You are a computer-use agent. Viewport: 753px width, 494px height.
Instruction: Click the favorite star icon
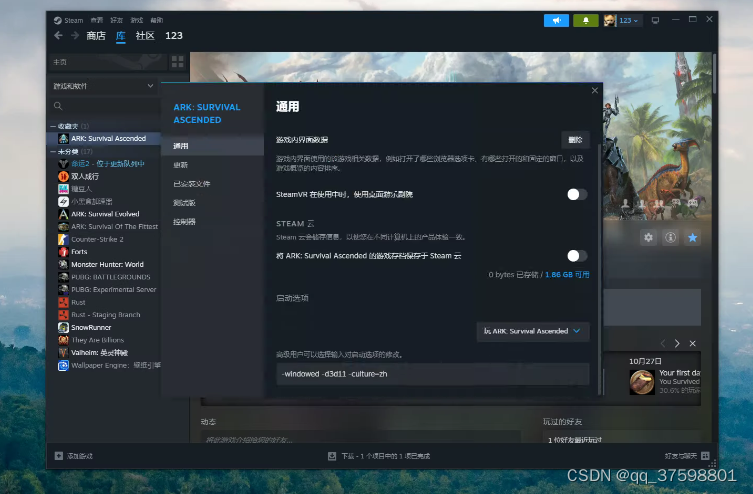pyautogui.click(x=692, y=237)
